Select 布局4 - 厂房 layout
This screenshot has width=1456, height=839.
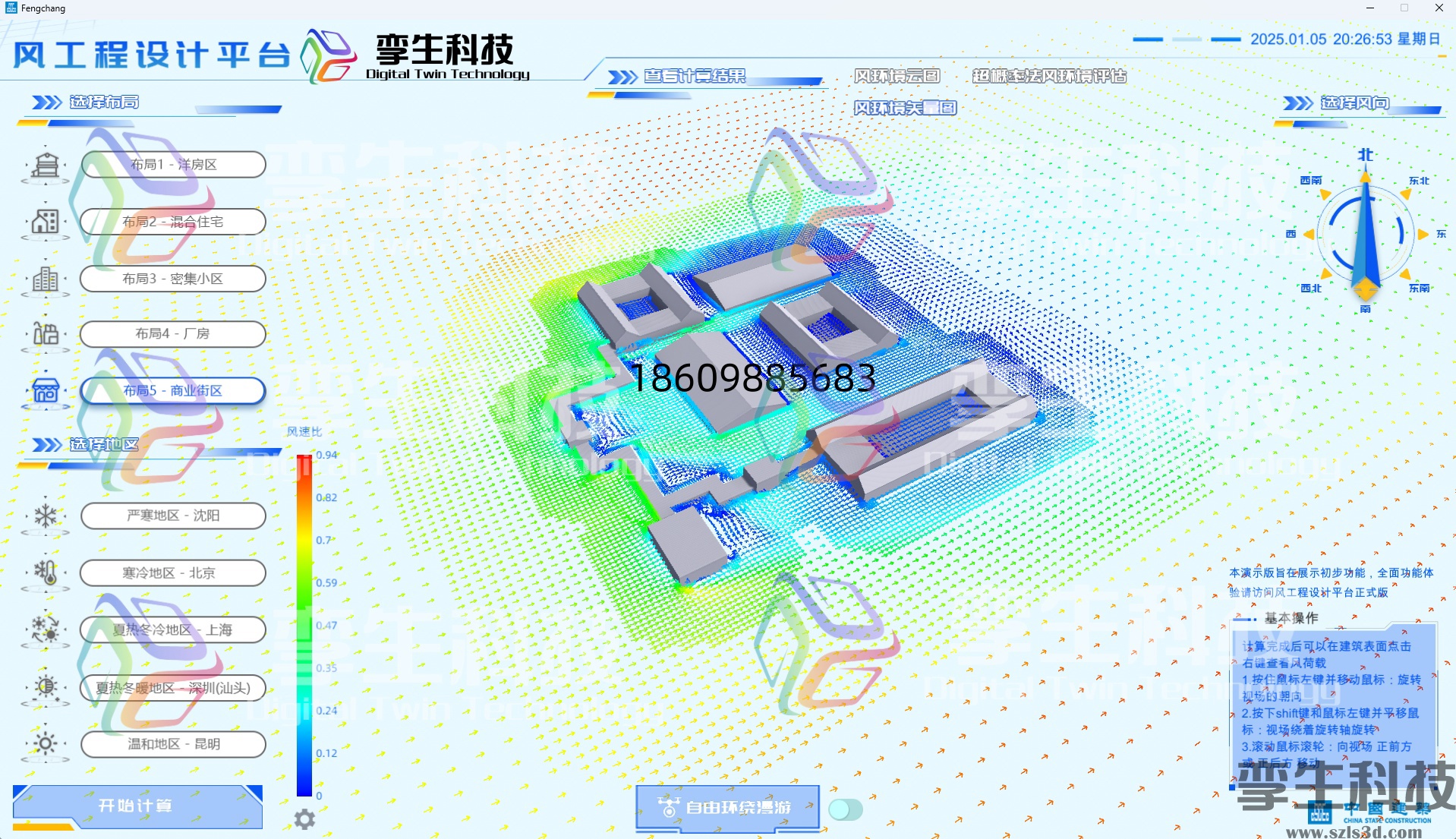[173, 333]
